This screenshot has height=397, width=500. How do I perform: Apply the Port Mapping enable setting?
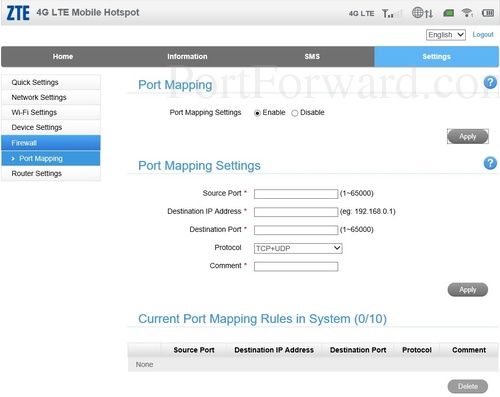[x=468, y=136]
